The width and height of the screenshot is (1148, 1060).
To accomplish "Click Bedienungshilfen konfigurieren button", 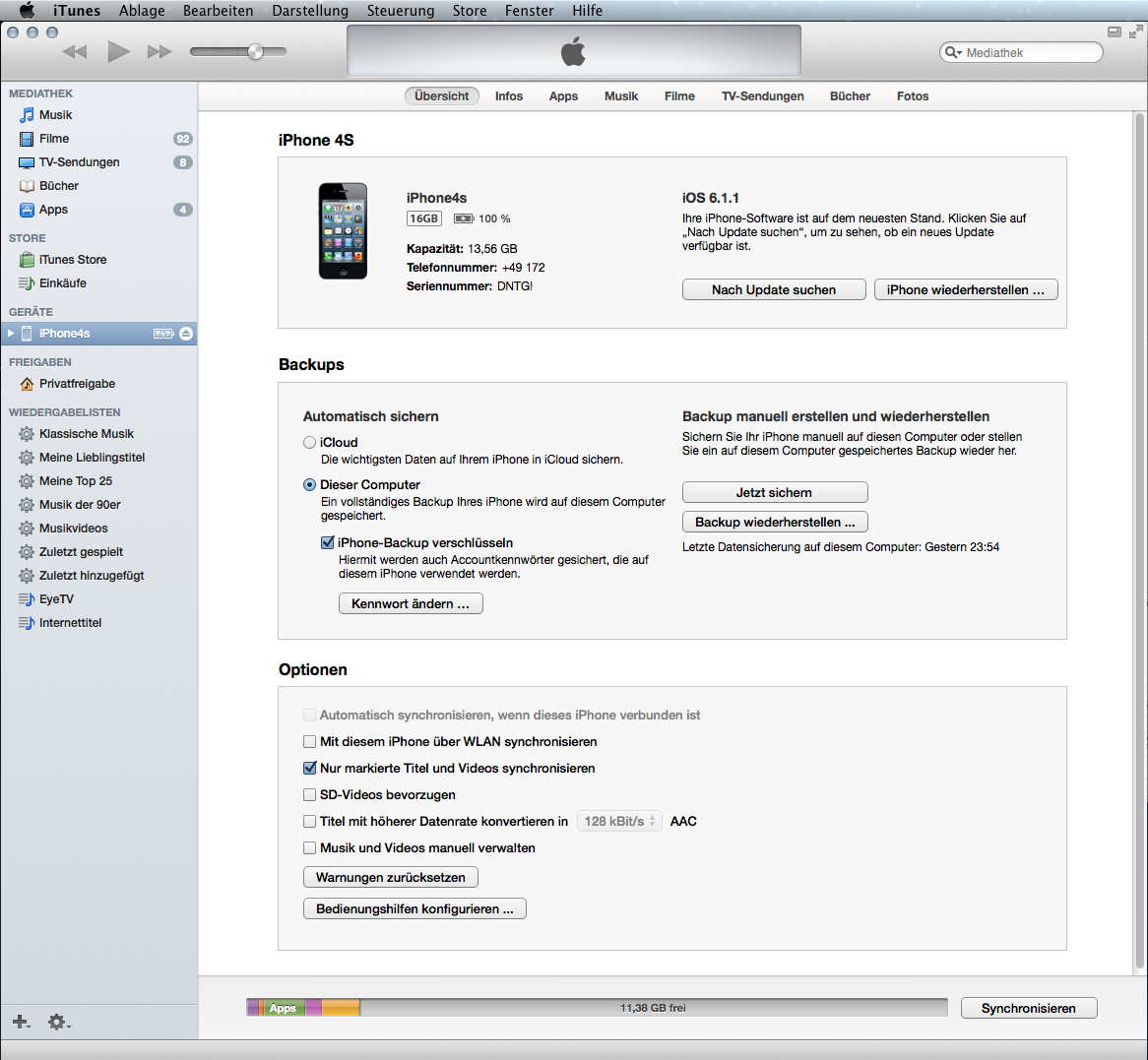I will (x=415, y=908).
